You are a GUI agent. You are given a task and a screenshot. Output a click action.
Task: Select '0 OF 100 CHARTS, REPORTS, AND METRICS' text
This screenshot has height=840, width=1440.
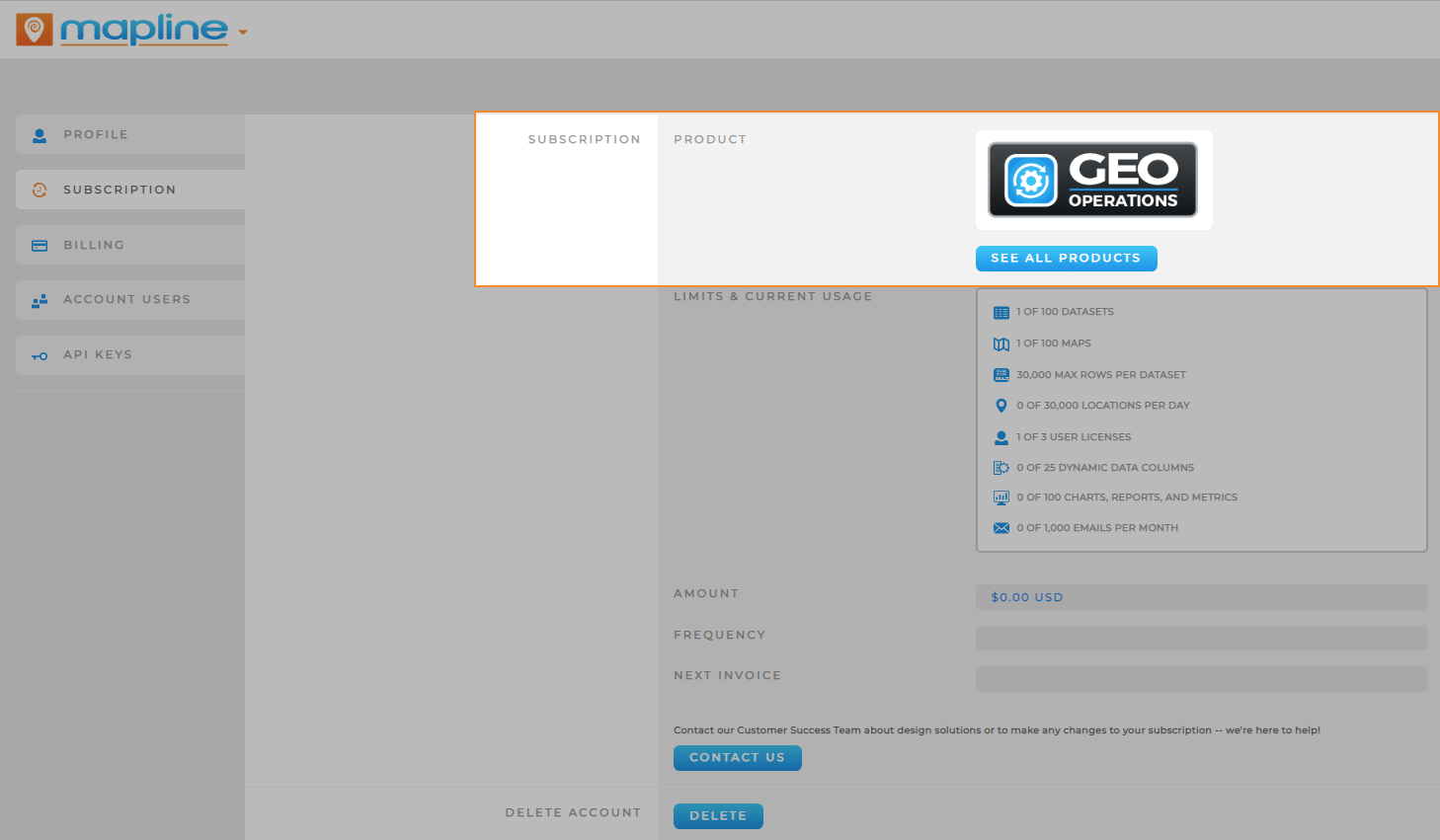1127,497
